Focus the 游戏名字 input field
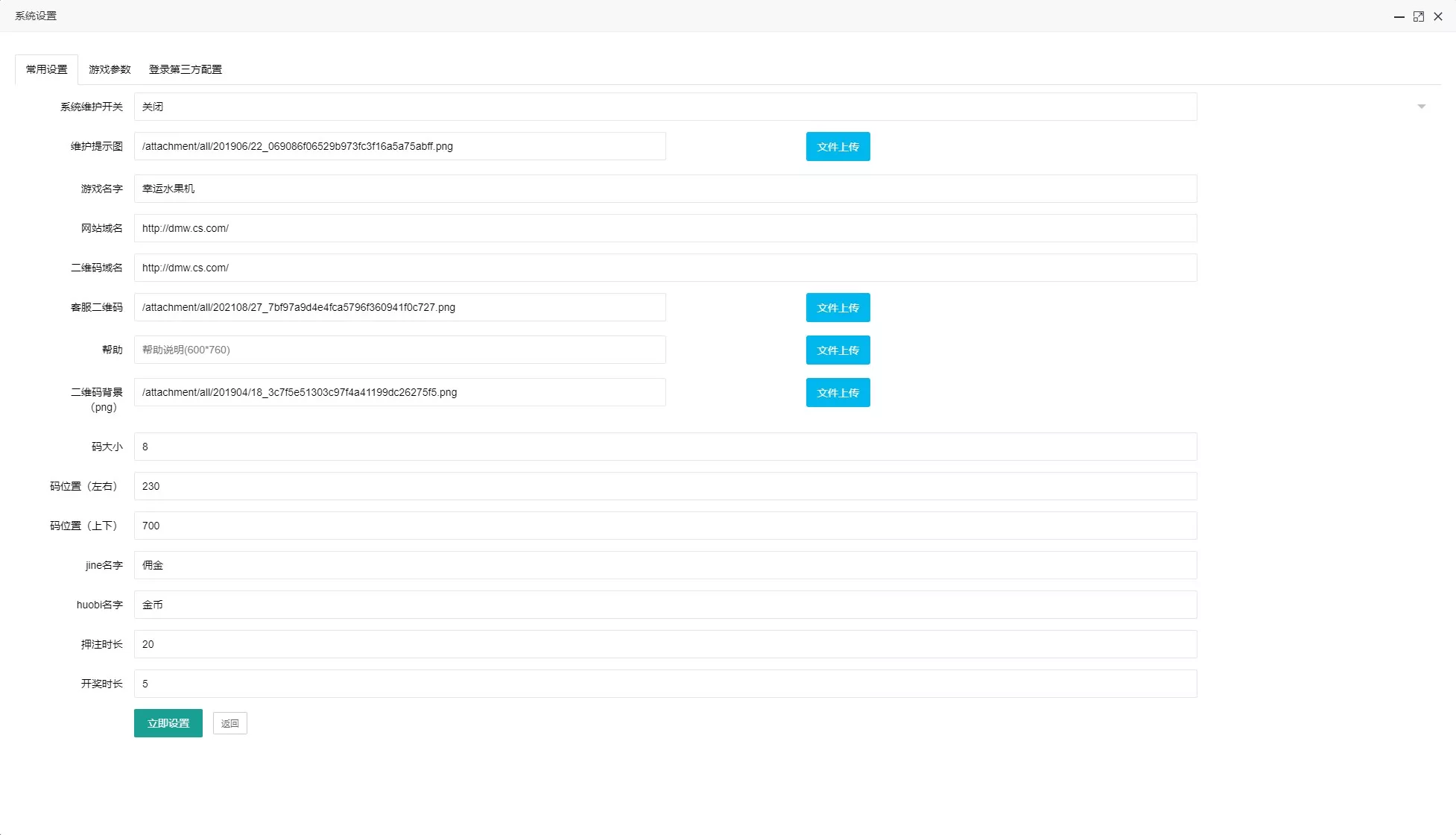Viewport: 1456px width, 835px height. coord(665,189)
